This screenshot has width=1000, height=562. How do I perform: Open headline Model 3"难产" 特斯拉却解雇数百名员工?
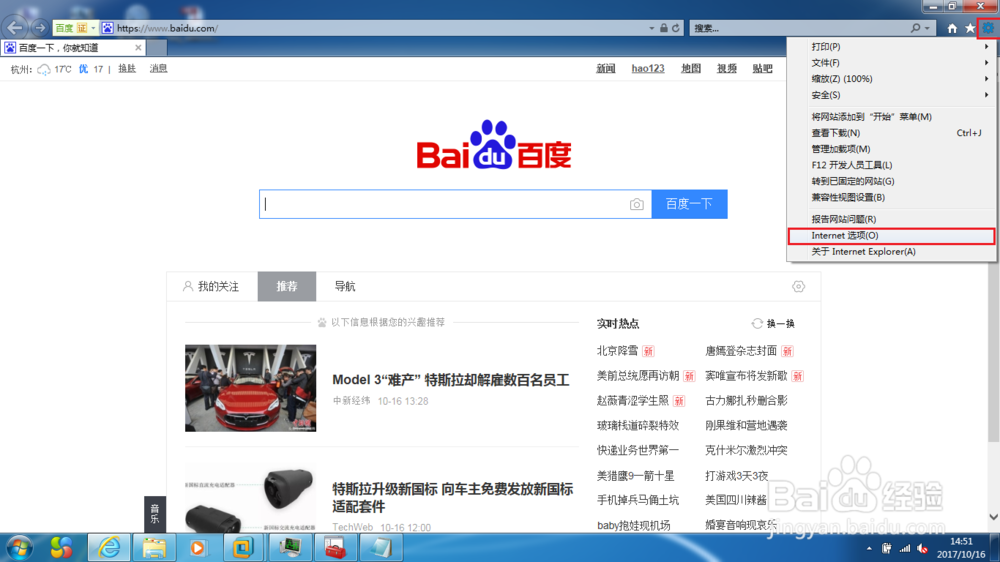click(x=451, y=380)
